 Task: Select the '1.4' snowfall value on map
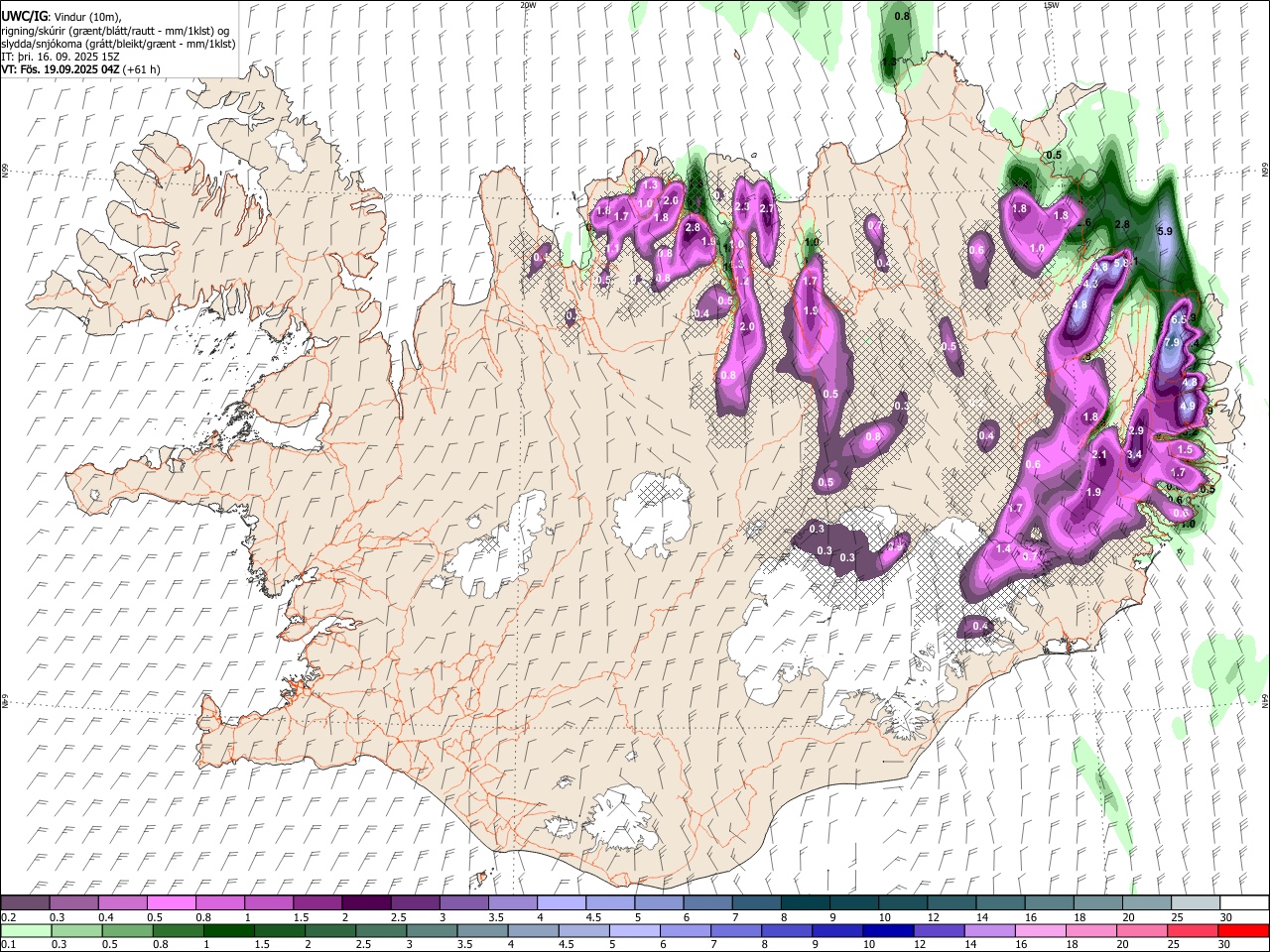click(x=1003, y=548)
